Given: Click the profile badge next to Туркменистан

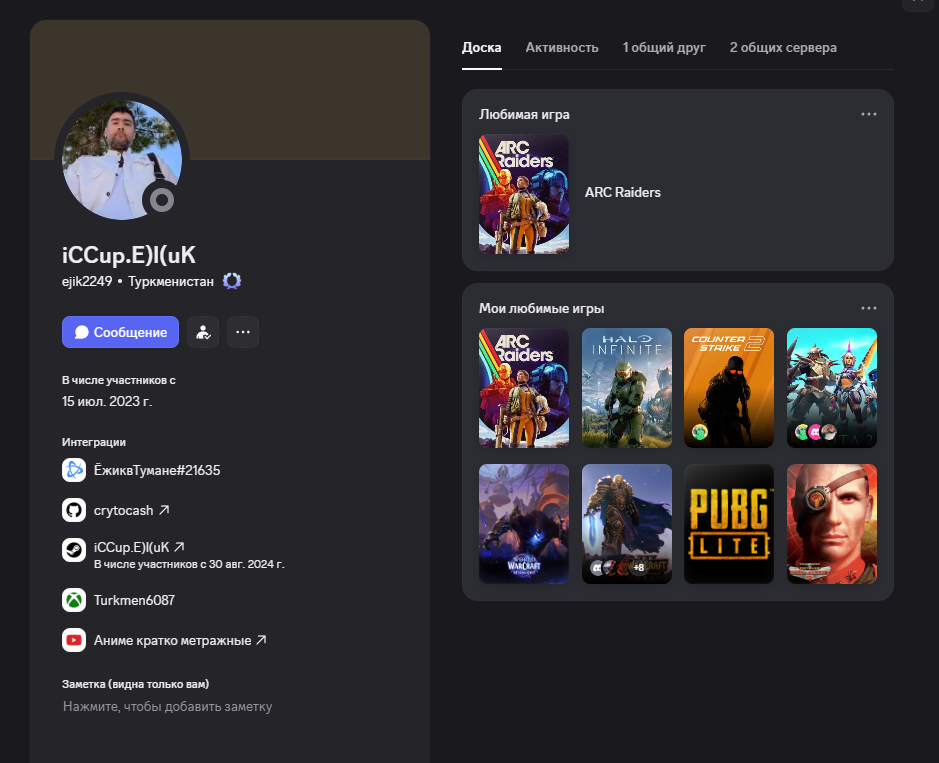Looking at the screenshot, I should [232, 281].
